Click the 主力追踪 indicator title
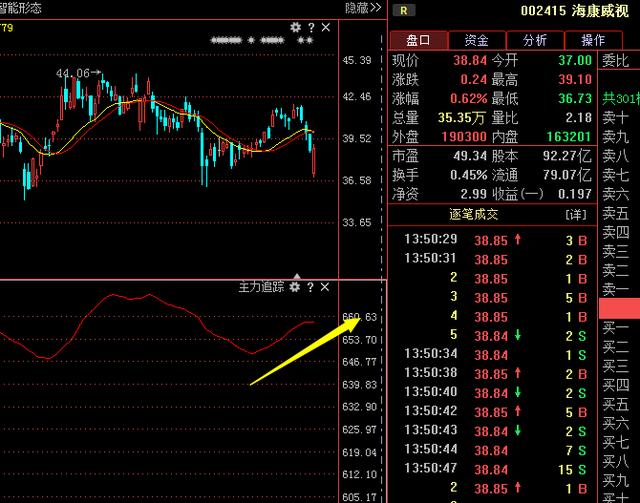This screenshot has height=503, width=640. click(x=261, y=287)
